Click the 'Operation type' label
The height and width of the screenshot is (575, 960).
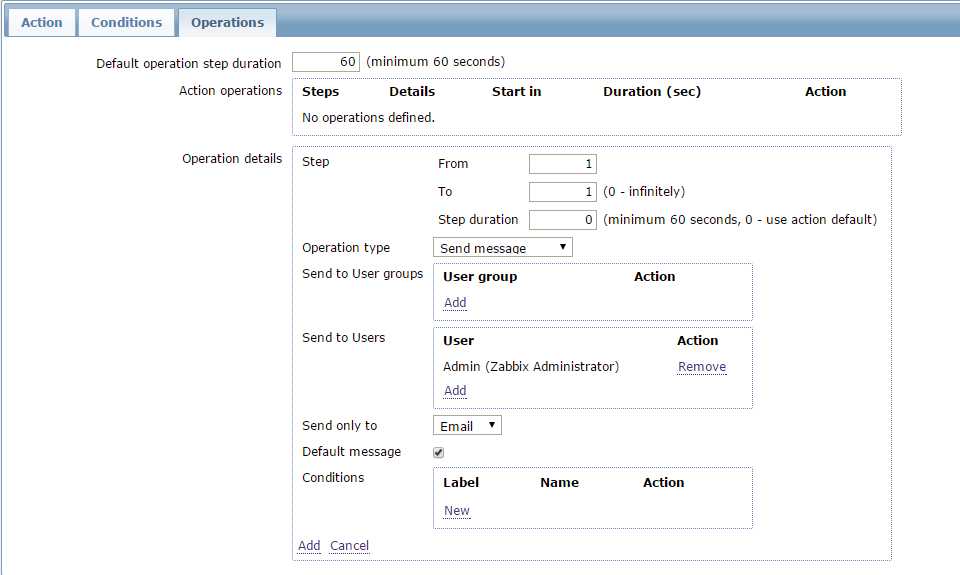tap(346, 248)
